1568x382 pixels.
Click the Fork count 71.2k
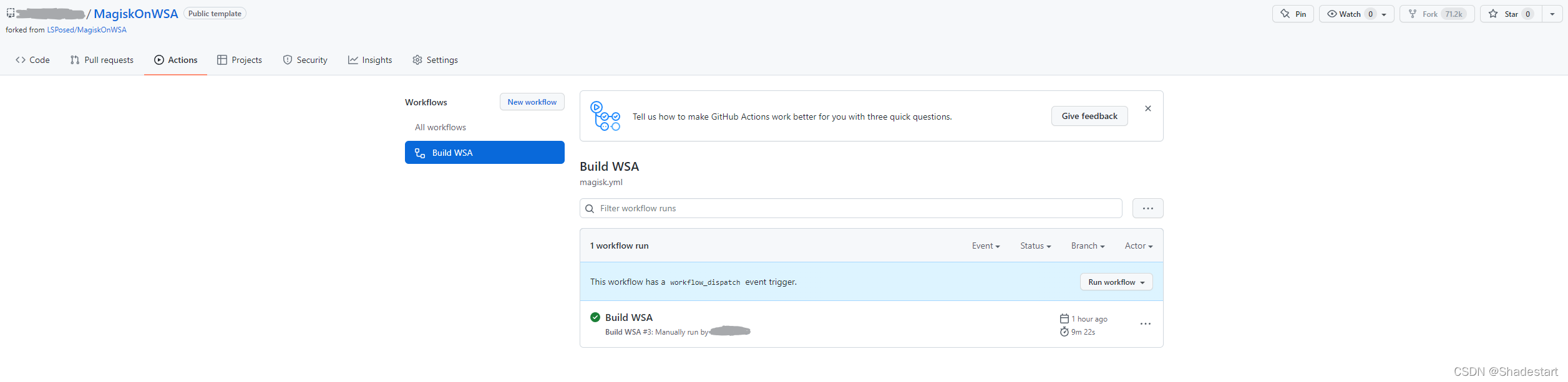pos(1454,14)
